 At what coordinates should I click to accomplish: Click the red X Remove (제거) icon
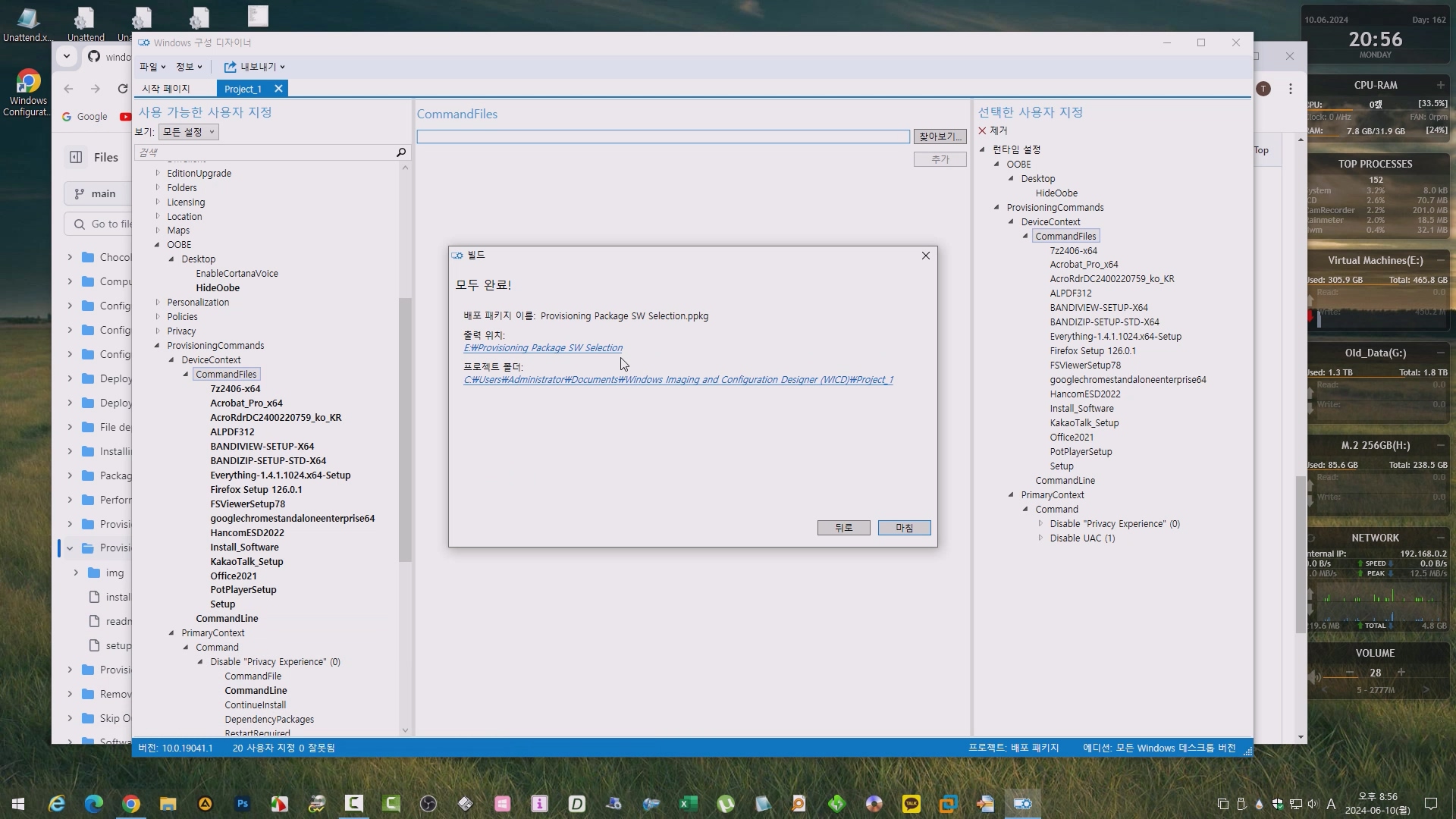pyautogui.click(x=983, y=130)
